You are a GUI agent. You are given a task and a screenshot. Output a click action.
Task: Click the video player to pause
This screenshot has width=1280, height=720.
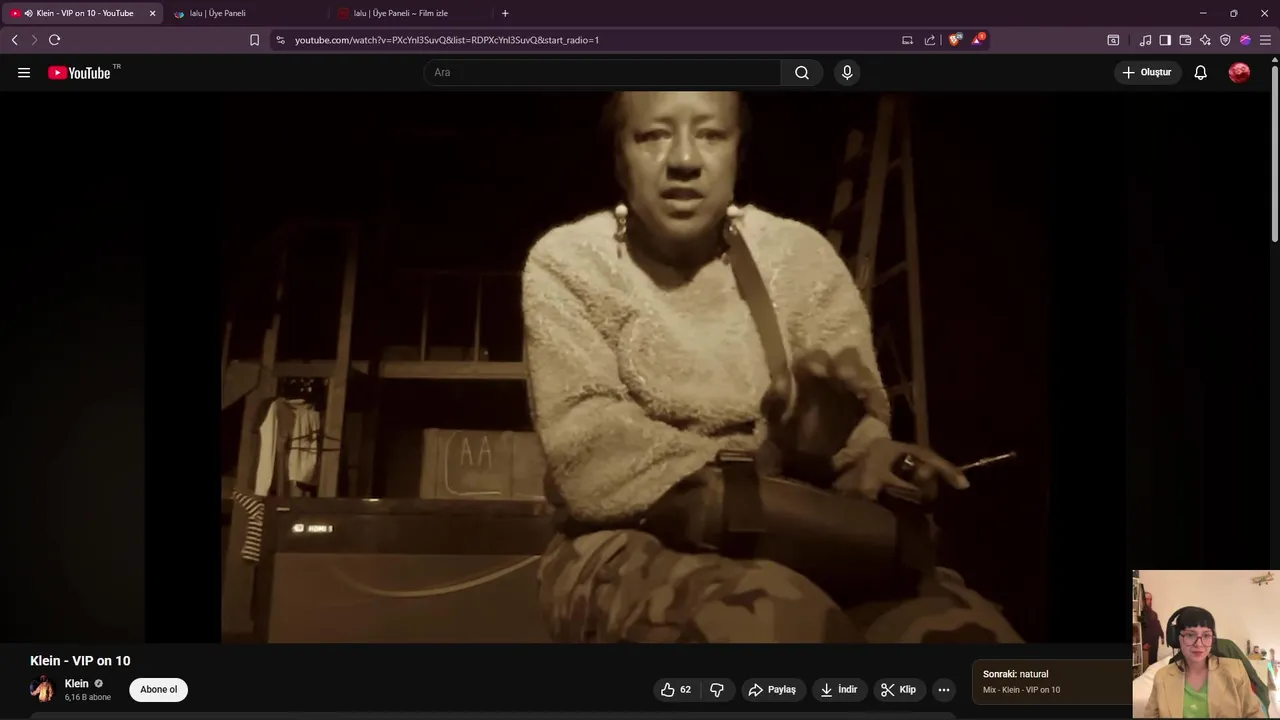coord(635,367)
